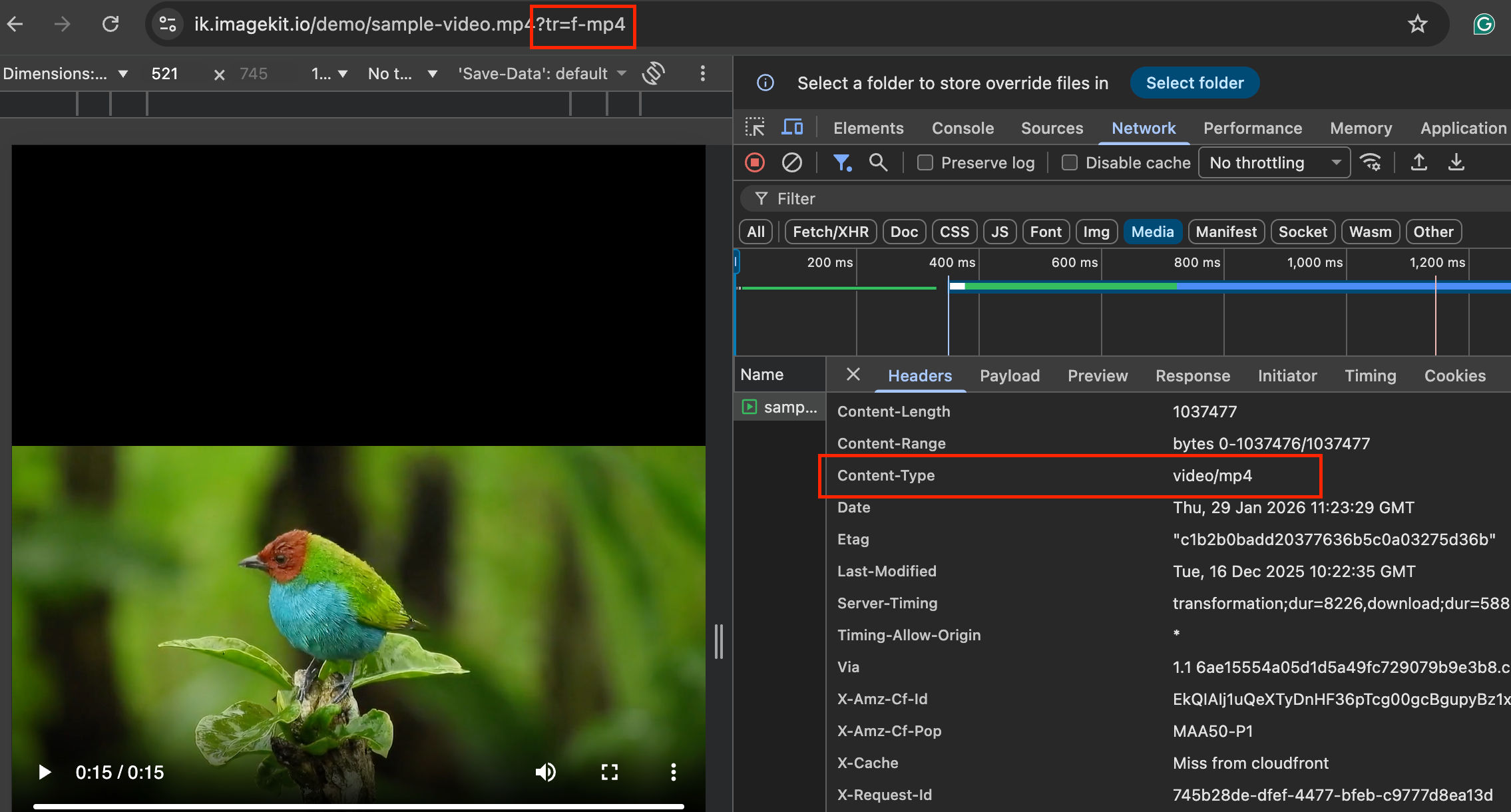This screenshot has width=1511, height=812.
Task: Enable the Disable cache checkbox
Action: (1069, 162)
